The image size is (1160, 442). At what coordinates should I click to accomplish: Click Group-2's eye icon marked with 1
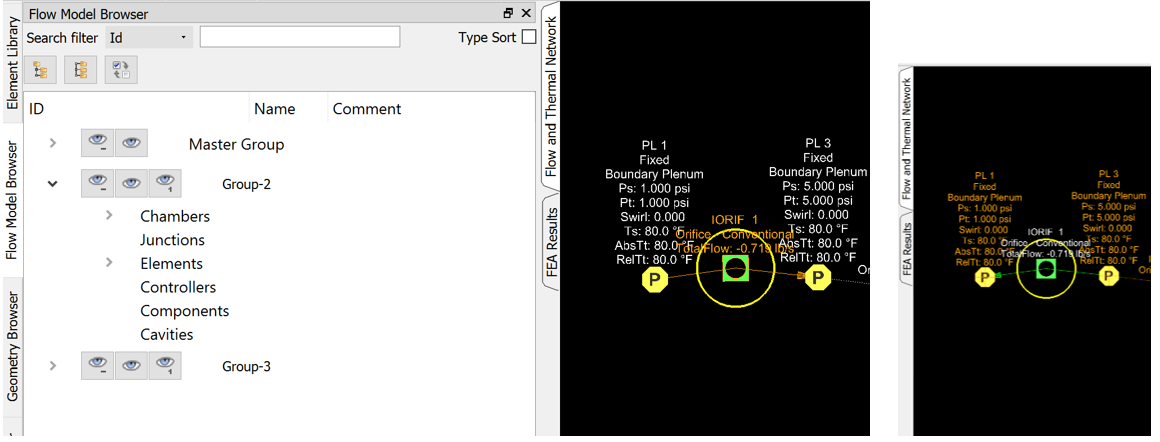tap(165, 184)
